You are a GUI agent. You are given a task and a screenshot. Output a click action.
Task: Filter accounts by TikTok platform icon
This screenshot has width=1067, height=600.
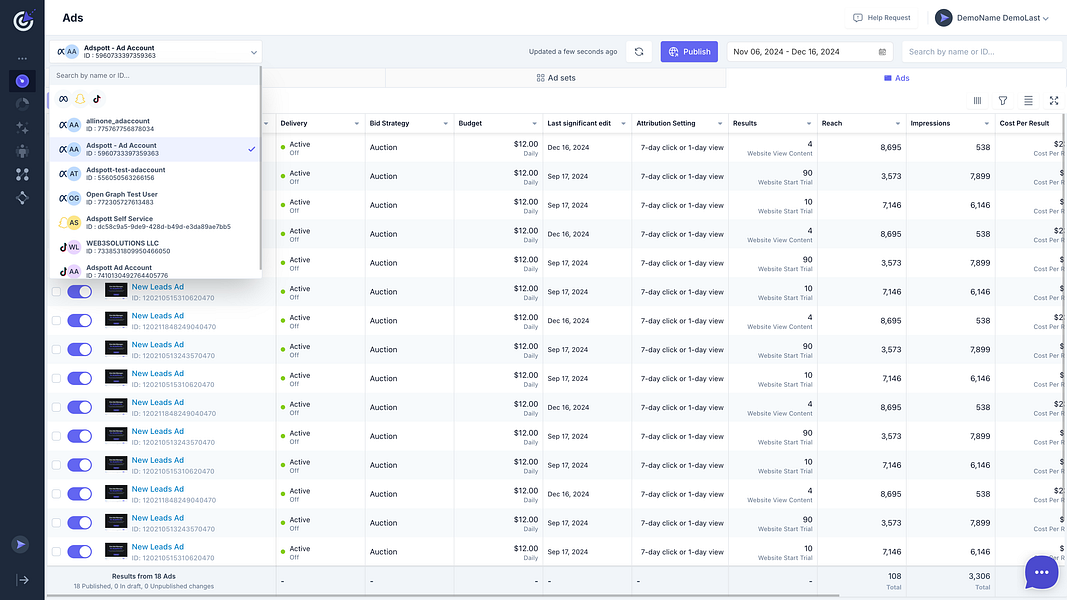(97, 99)
